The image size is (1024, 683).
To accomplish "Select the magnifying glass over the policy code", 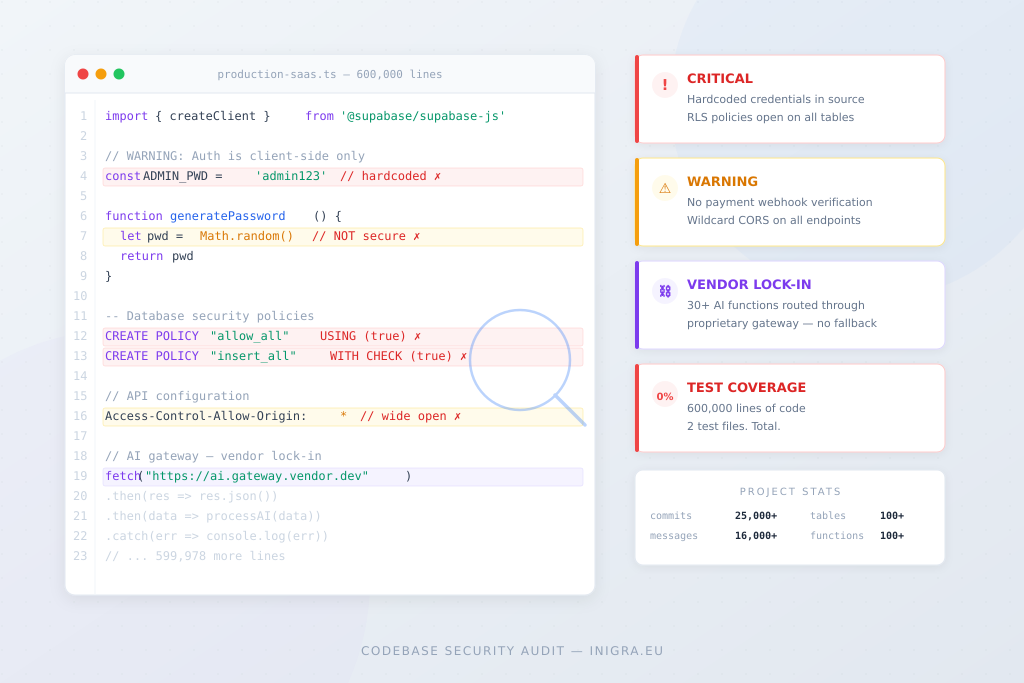I will pos(519,360).
